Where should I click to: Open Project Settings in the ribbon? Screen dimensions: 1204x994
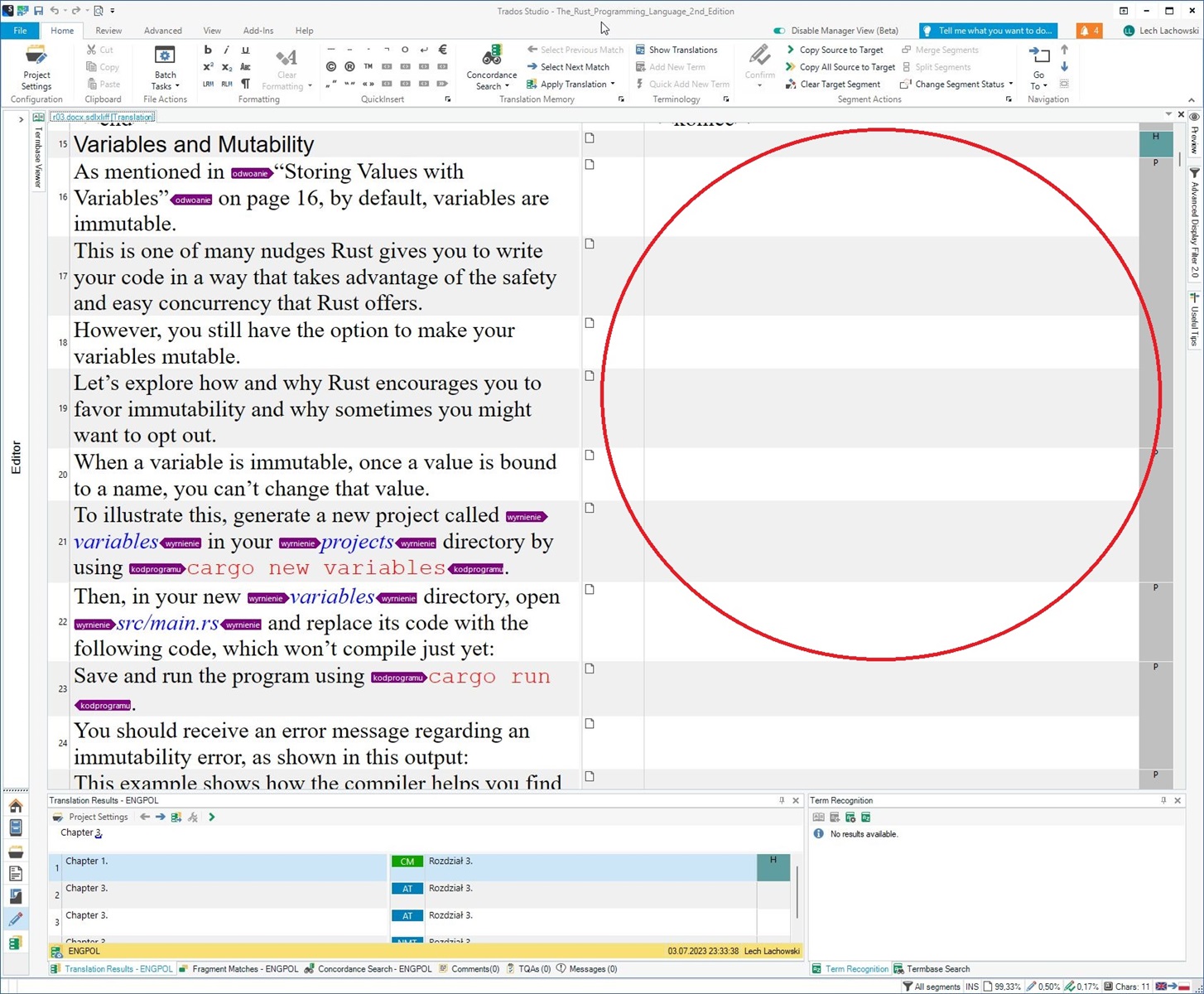[x=36, y=67]
